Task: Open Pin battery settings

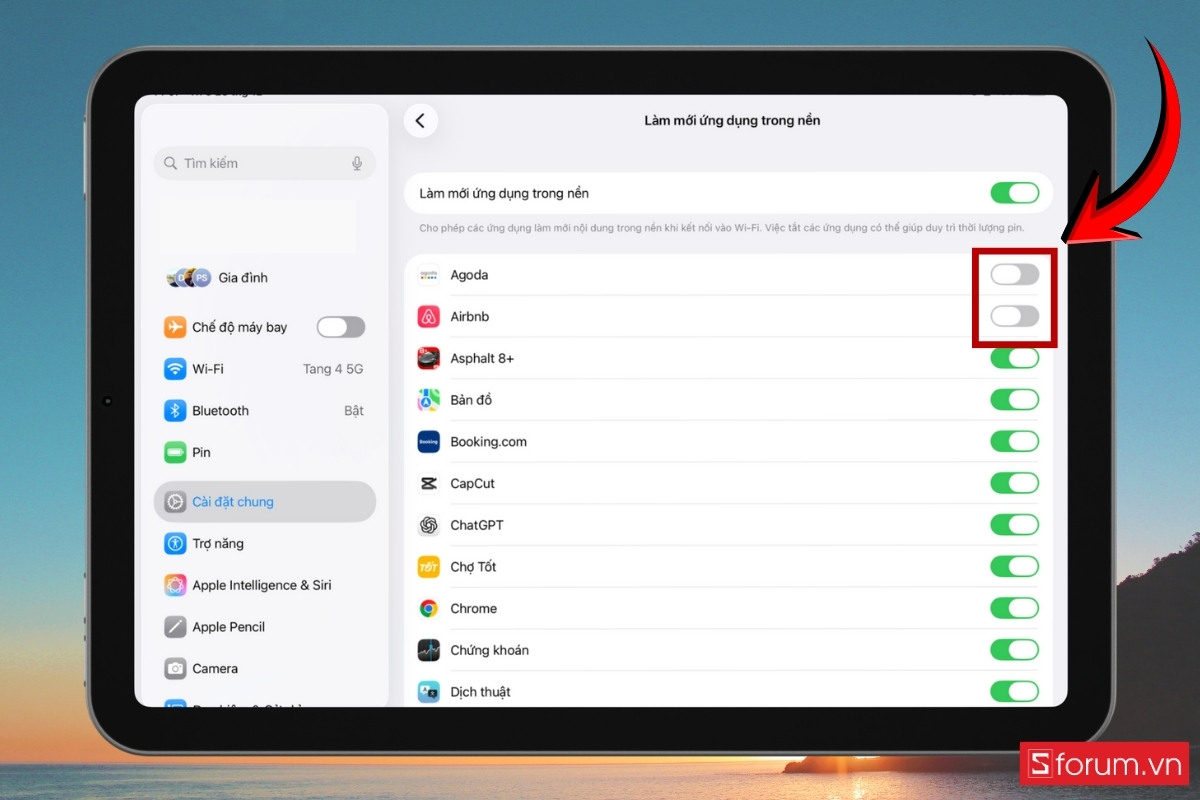Action: (x=265, y=453)
